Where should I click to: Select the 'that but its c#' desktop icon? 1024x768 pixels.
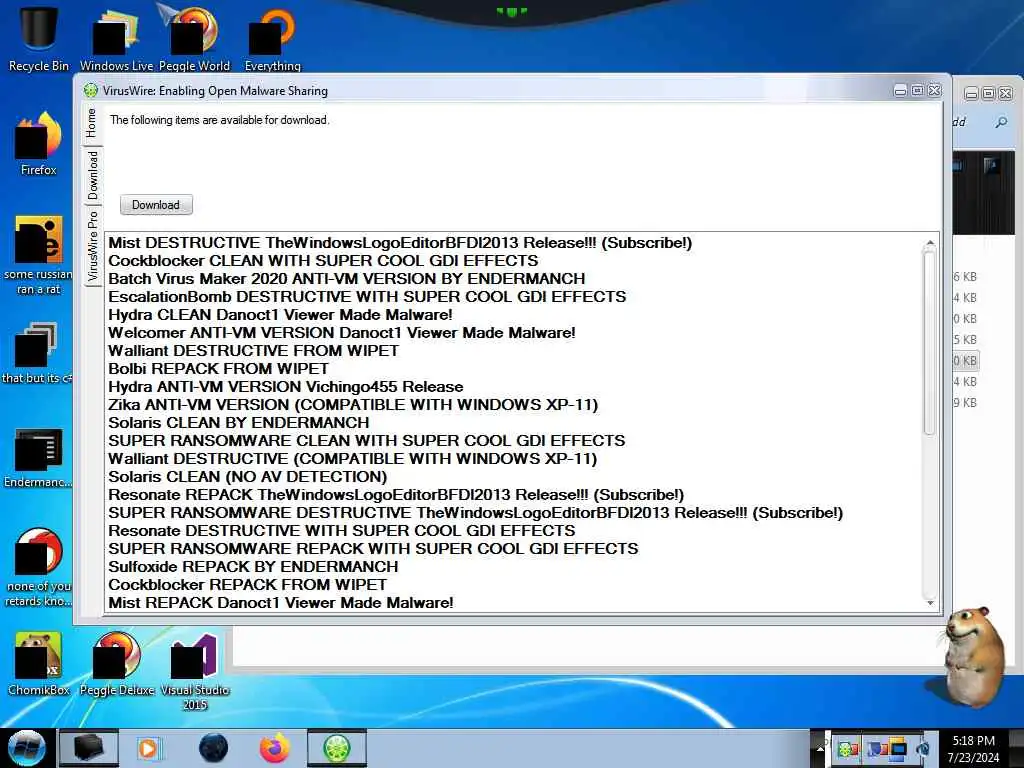point(37,353)
